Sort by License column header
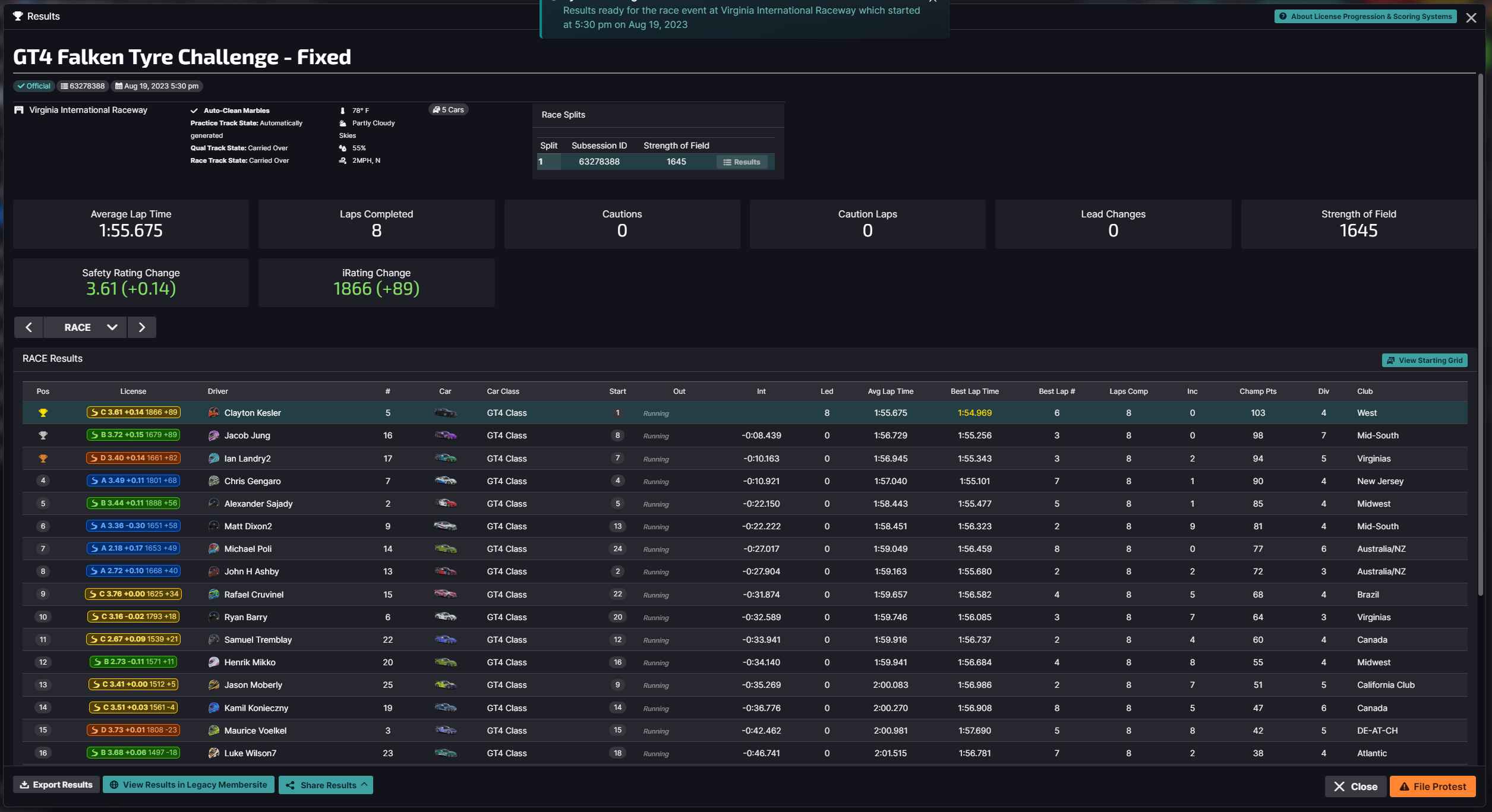Screen dimensions: 1492x812 [133, 391]
